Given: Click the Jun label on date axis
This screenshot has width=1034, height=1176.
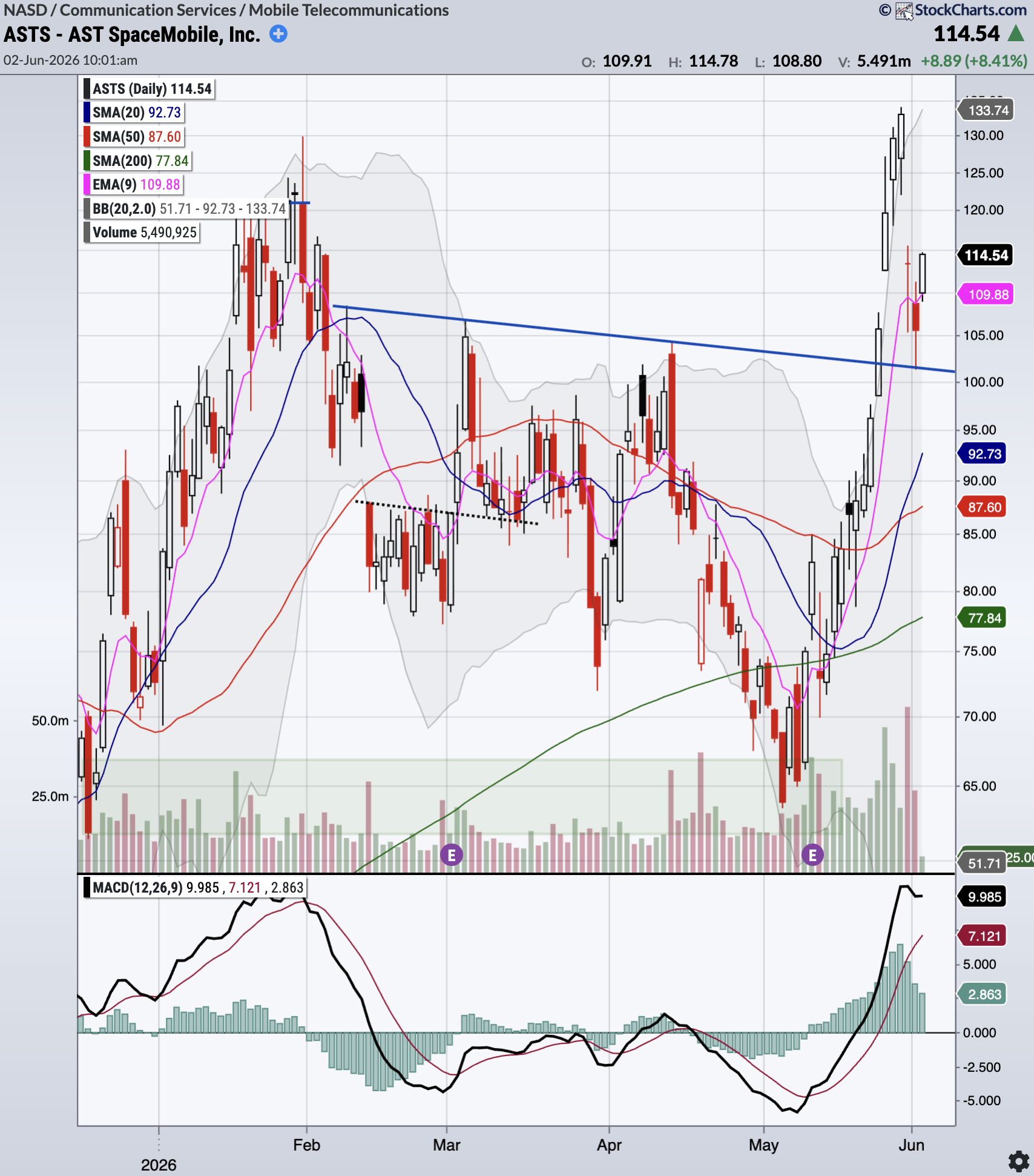Looking at the screenshot, I should (912, 1145).
